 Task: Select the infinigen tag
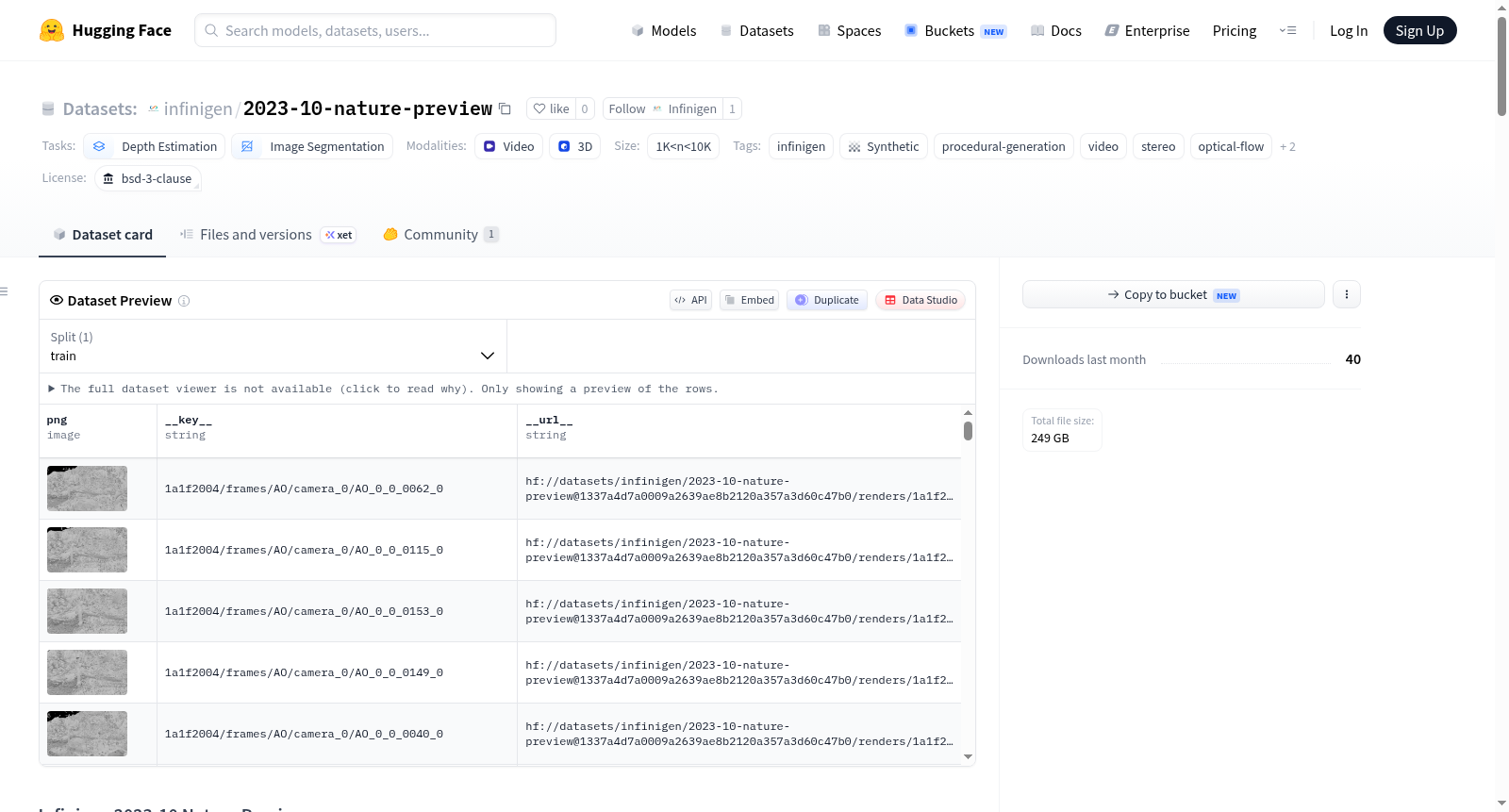click(x=801, y=146)
